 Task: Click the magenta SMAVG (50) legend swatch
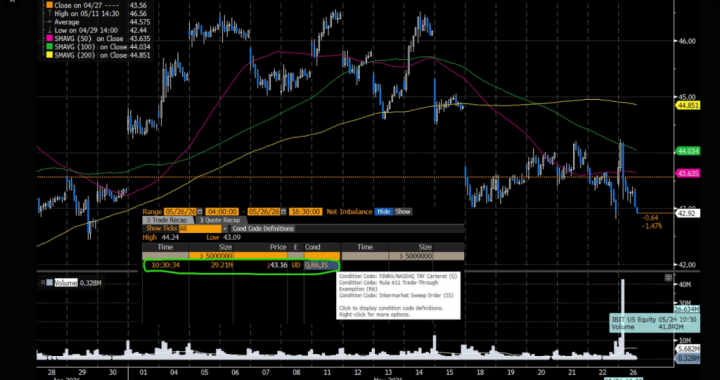coord(50,39)
